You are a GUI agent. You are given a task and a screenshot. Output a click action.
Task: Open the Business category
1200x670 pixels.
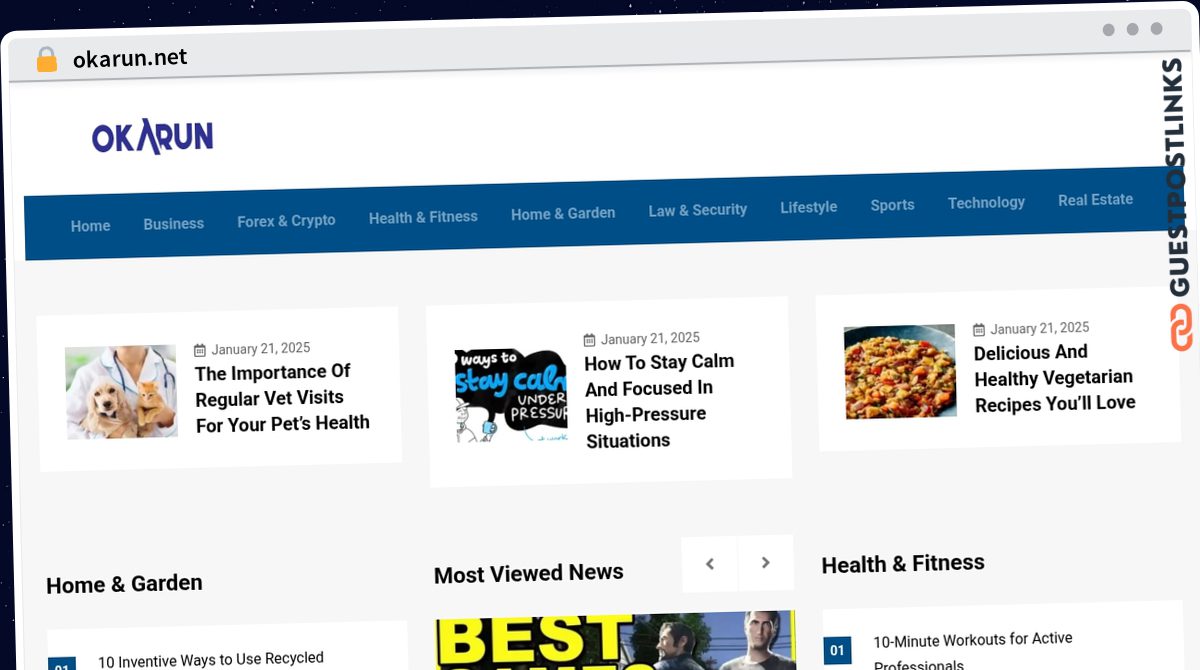click(173, 224)
